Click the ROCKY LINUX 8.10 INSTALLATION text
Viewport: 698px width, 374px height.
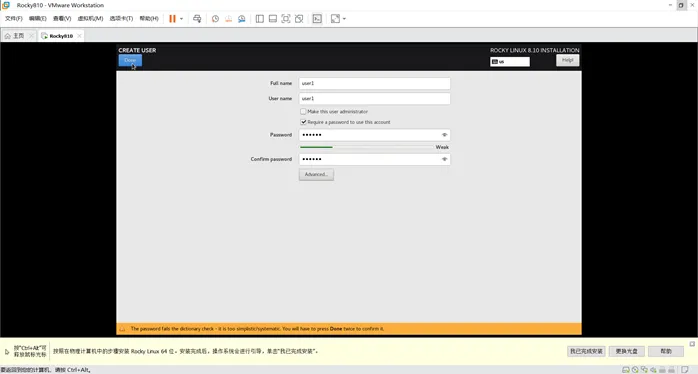click(535, 50)
